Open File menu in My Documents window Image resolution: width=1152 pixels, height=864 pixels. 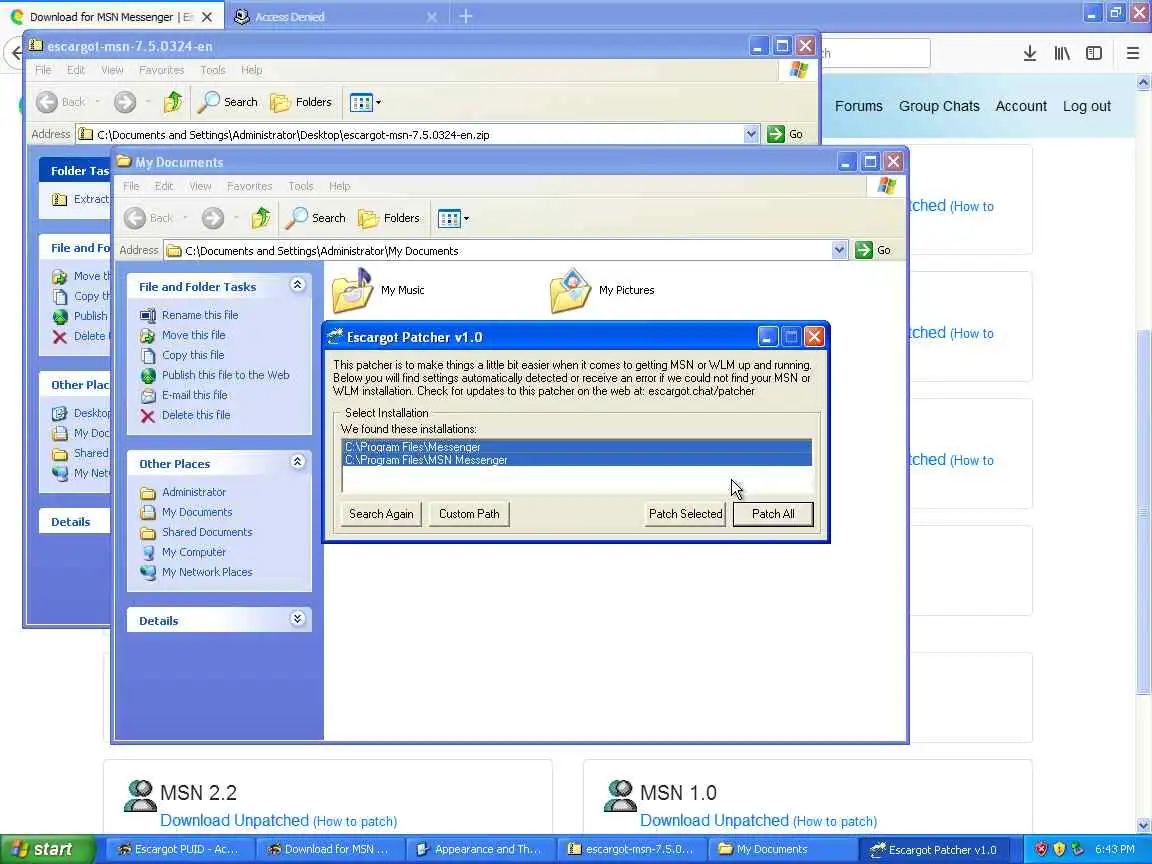131,186
